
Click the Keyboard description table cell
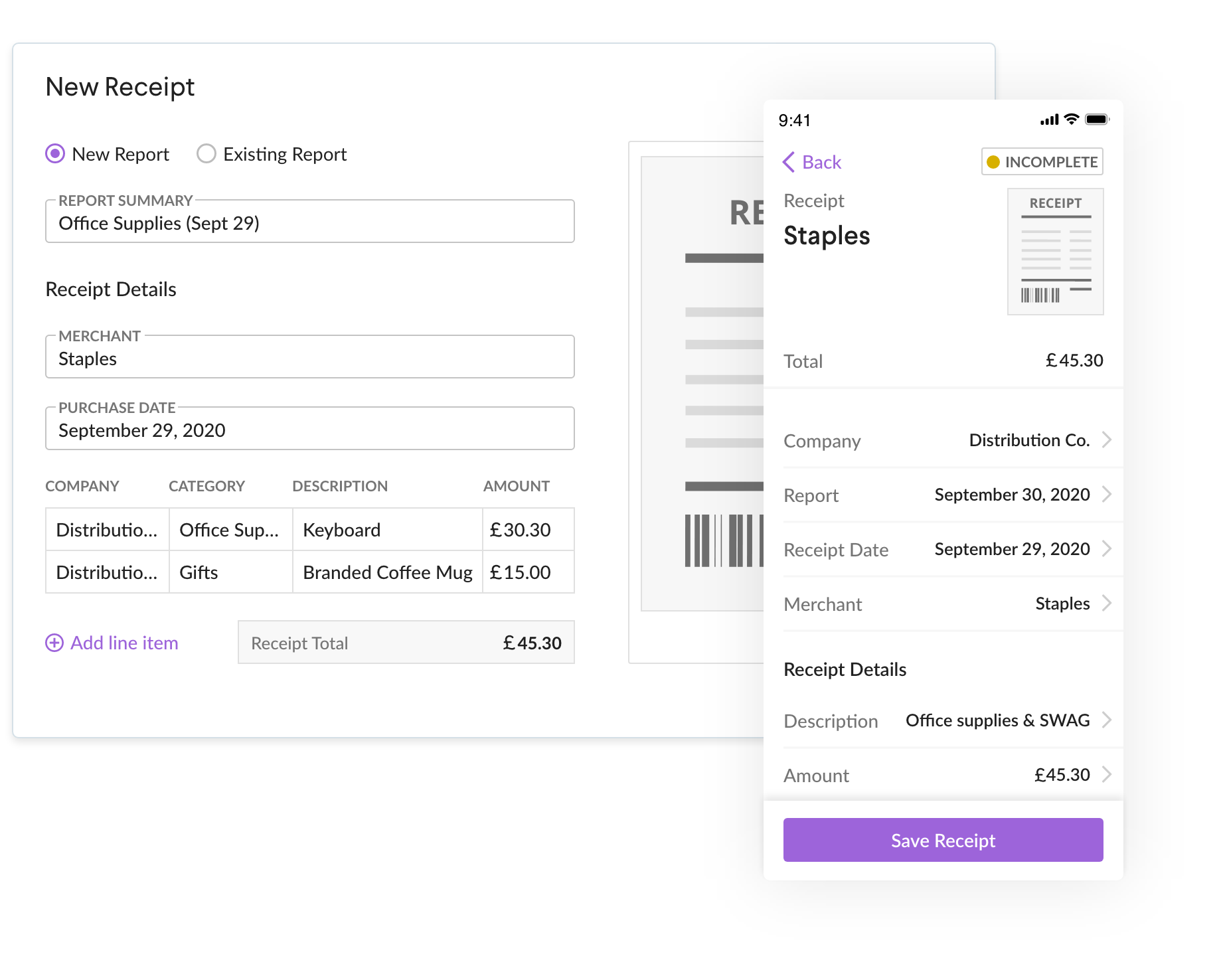387,530
